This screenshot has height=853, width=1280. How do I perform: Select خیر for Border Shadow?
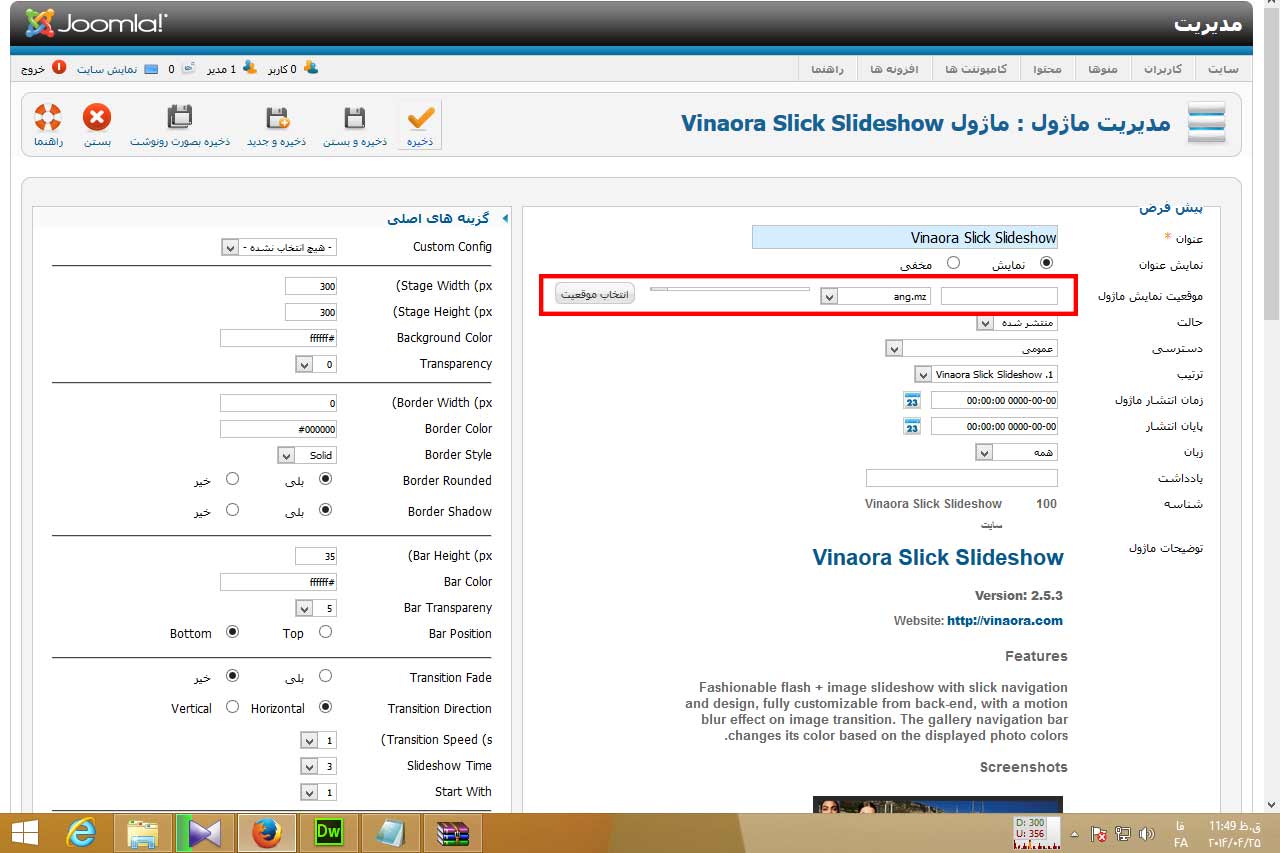pos(233,509)
